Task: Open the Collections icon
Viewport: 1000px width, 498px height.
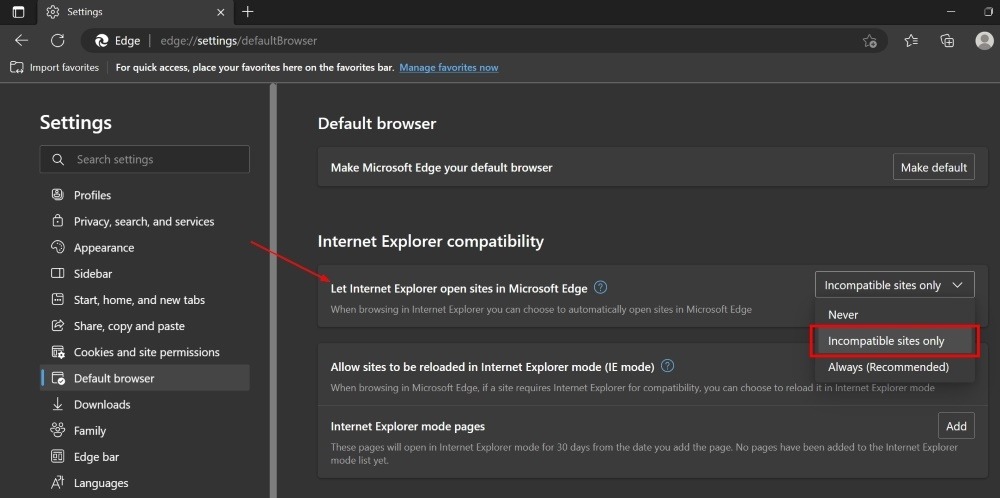Action: [947, 41]
